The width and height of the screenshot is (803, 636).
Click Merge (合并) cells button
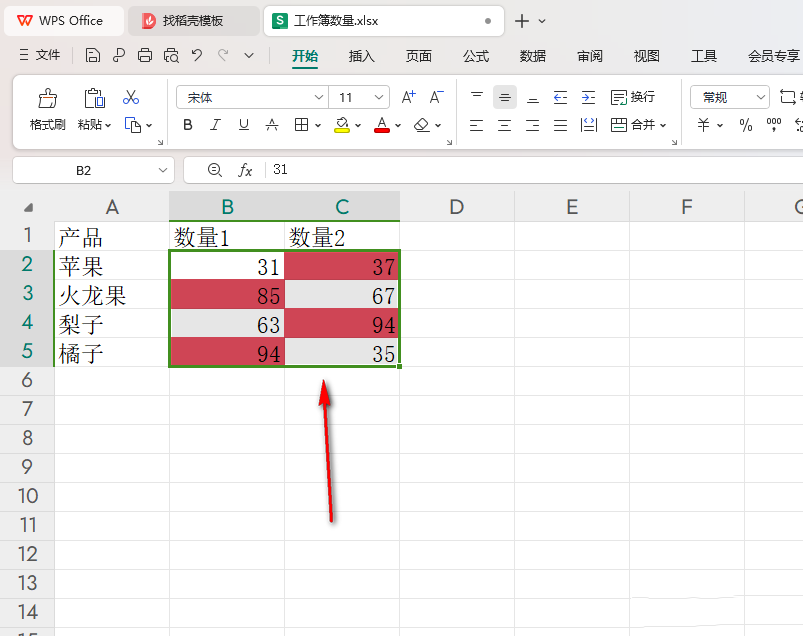tap(633, 125)
